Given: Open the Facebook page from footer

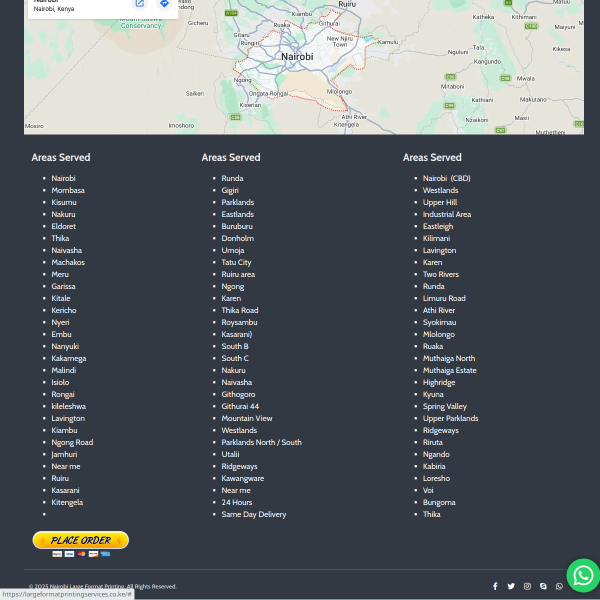Looking at the screenshot, I should 495,586.
